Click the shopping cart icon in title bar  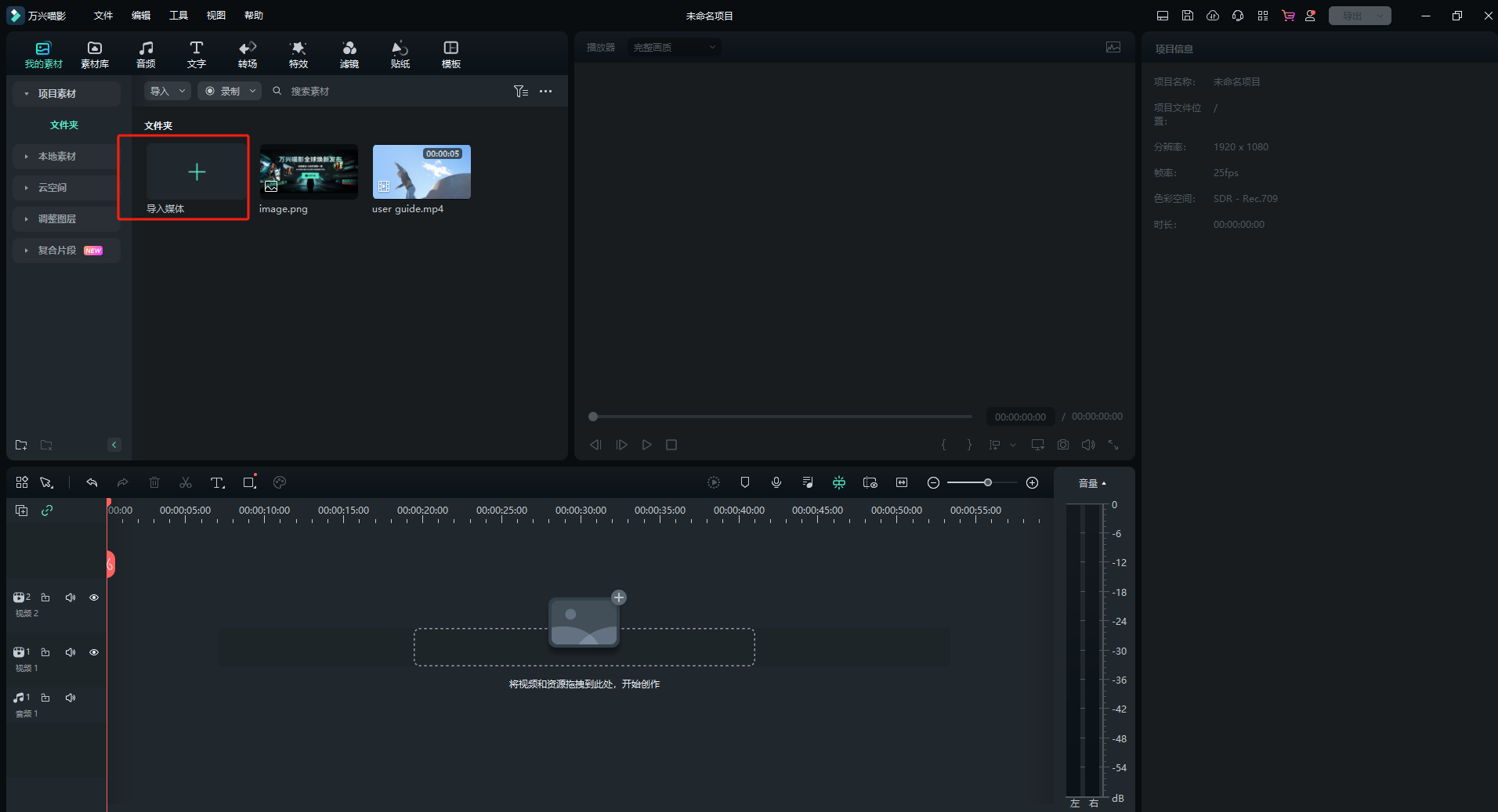pyautogui.click(x=1287, y=16)
